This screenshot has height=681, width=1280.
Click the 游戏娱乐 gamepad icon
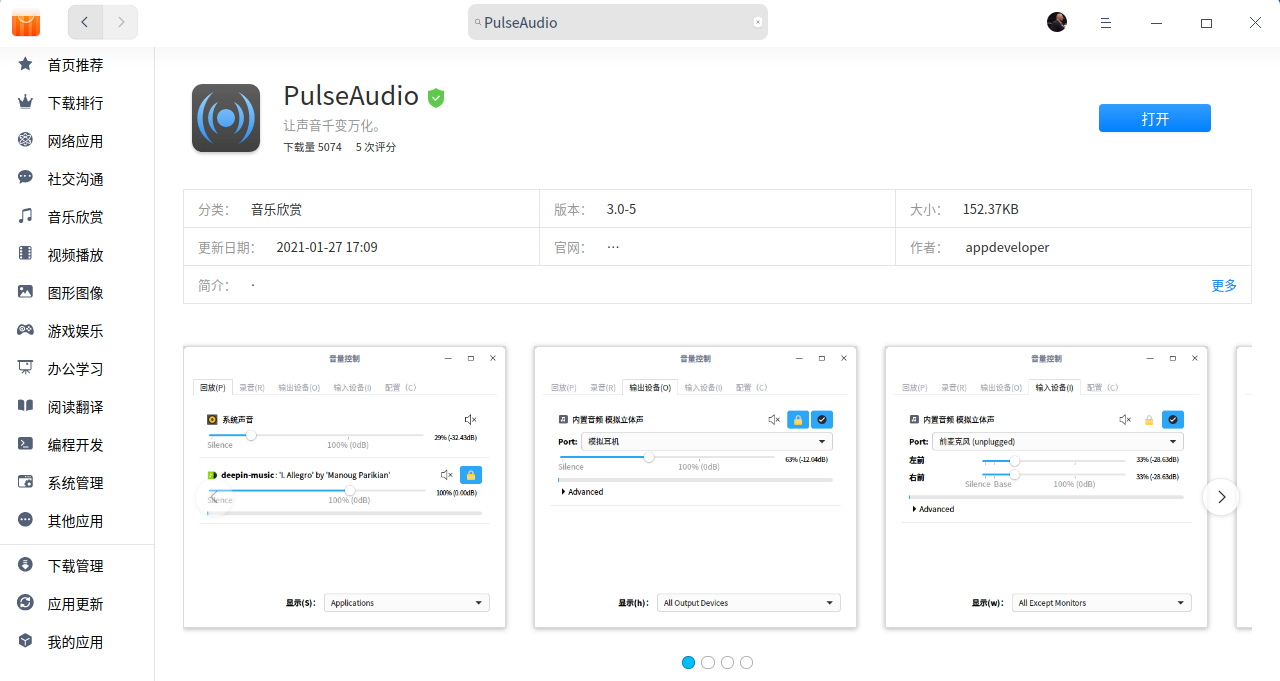coord(26,330)
